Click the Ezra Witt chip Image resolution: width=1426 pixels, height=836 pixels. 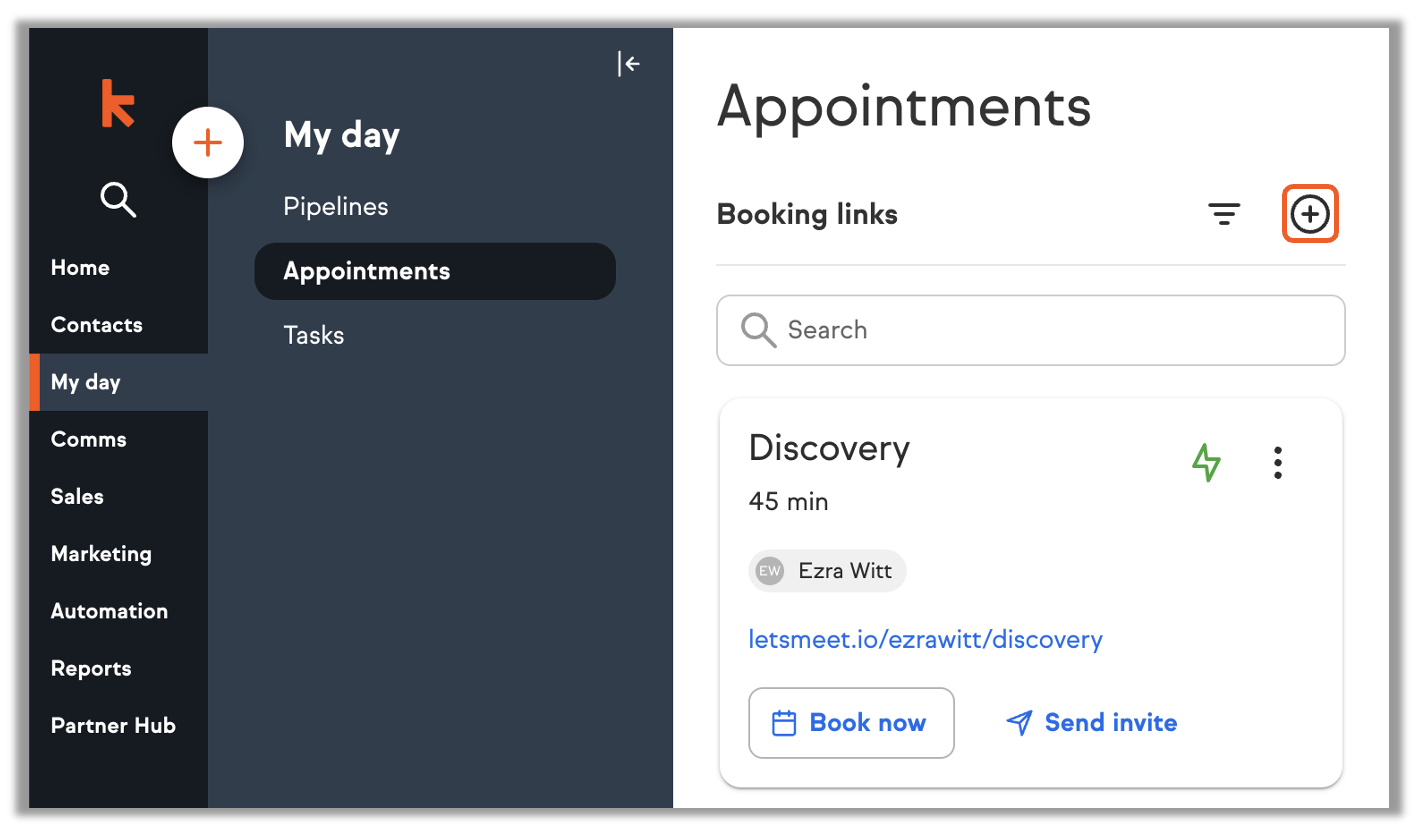(827, 571)
